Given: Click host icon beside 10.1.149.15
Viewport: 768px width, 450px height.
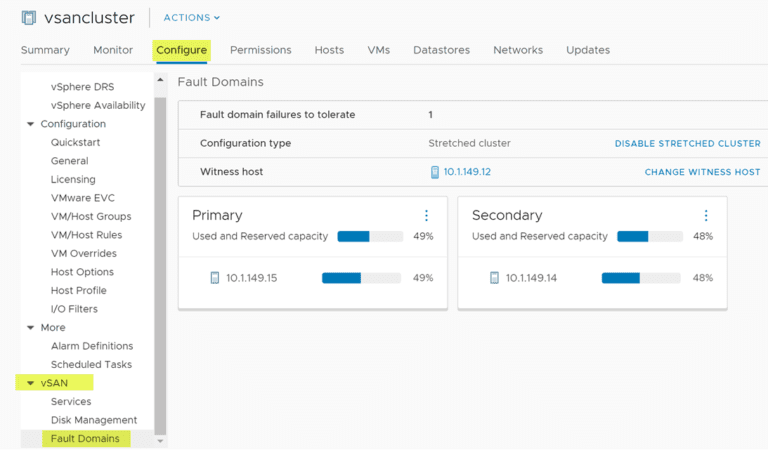Looking at the screenshot, I should (214, 278).
